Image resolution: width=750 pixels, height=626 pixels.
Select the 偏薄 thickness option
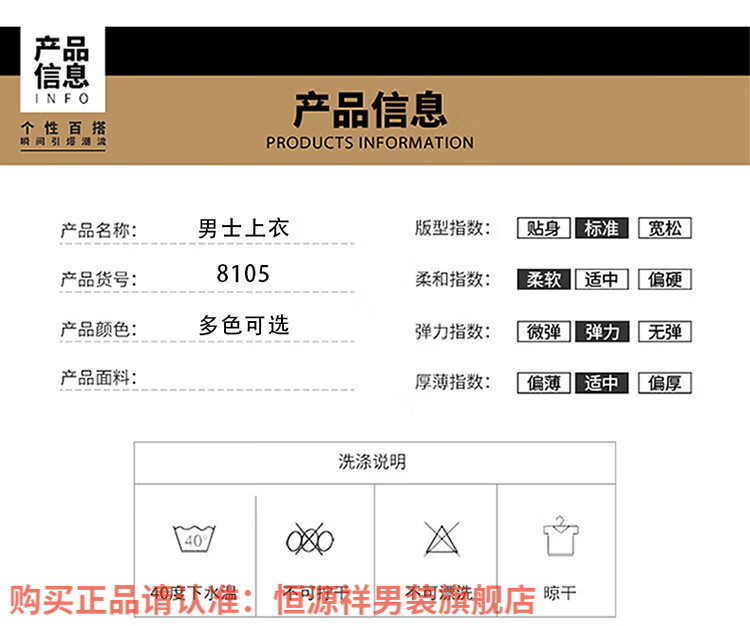tap(544, 383)
